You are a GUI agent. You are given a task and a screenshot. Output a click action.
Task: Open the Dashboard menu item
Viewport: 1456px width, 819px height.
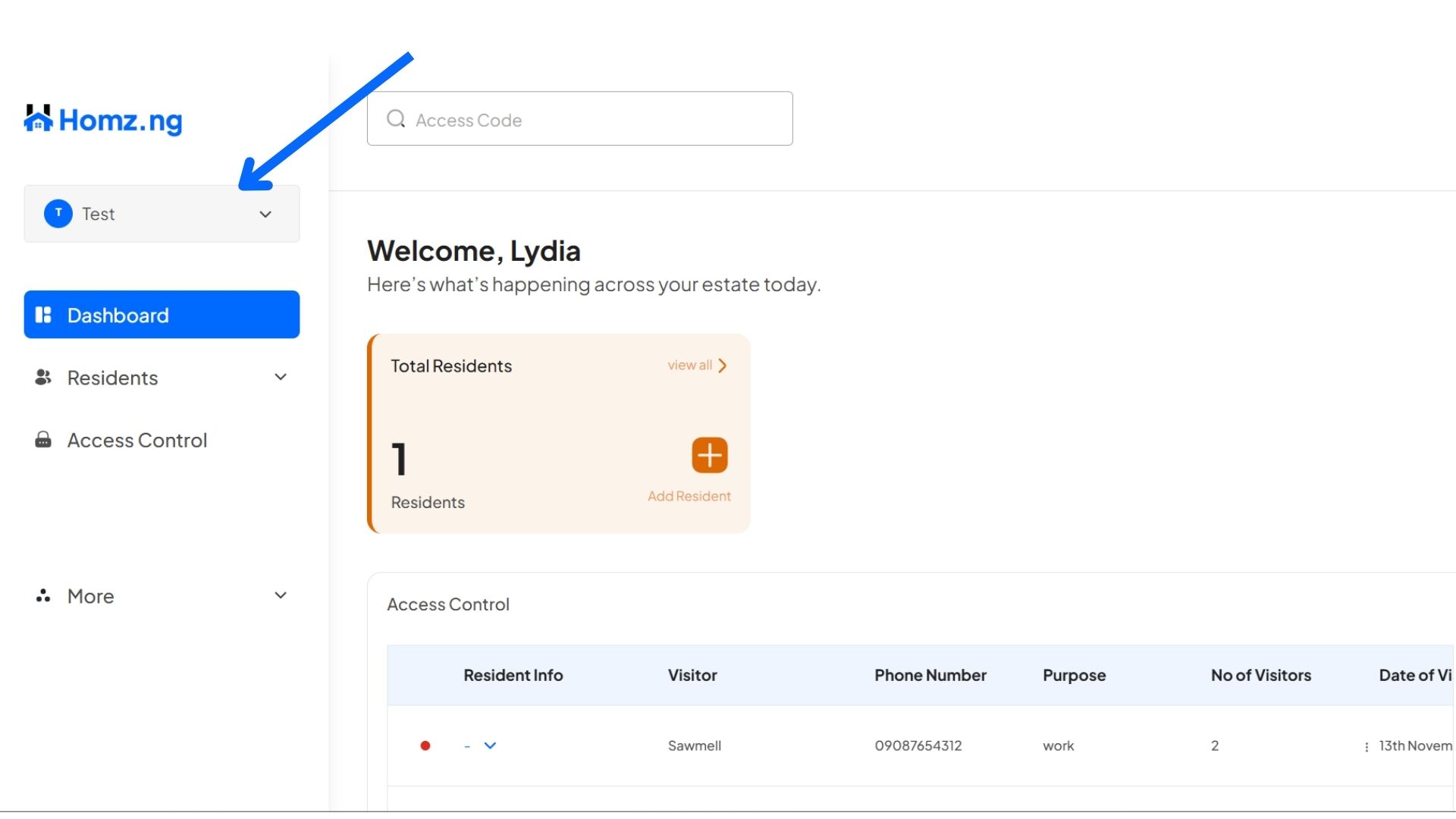tap(118, 315)
